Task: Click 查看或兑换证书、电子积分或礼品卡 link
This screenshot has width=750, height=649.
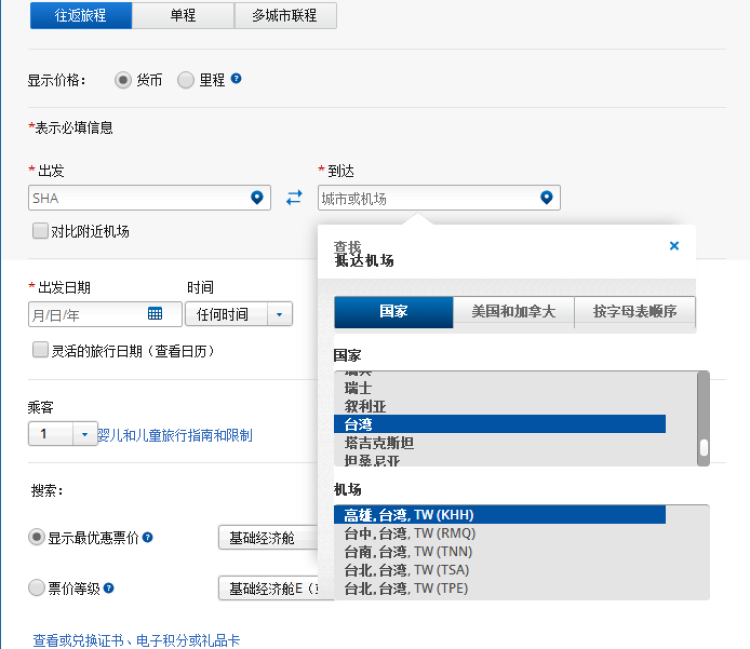Action: 136,640
